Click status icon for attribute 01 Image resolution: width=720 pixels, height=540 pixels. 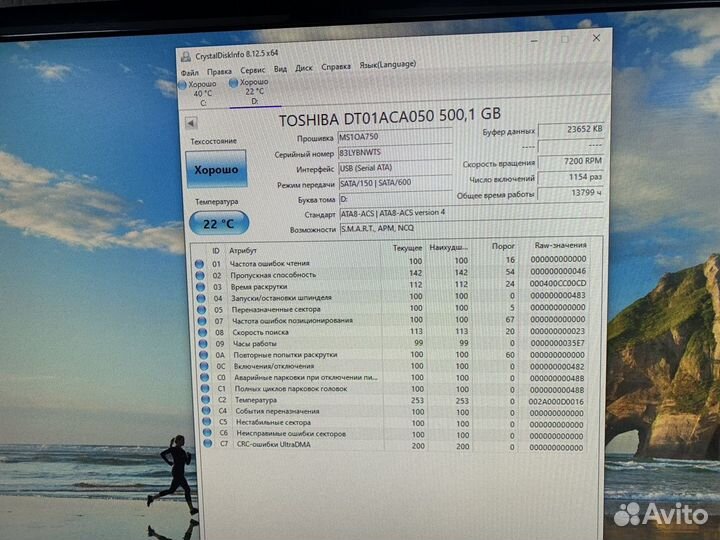click(x=199, y=264)
